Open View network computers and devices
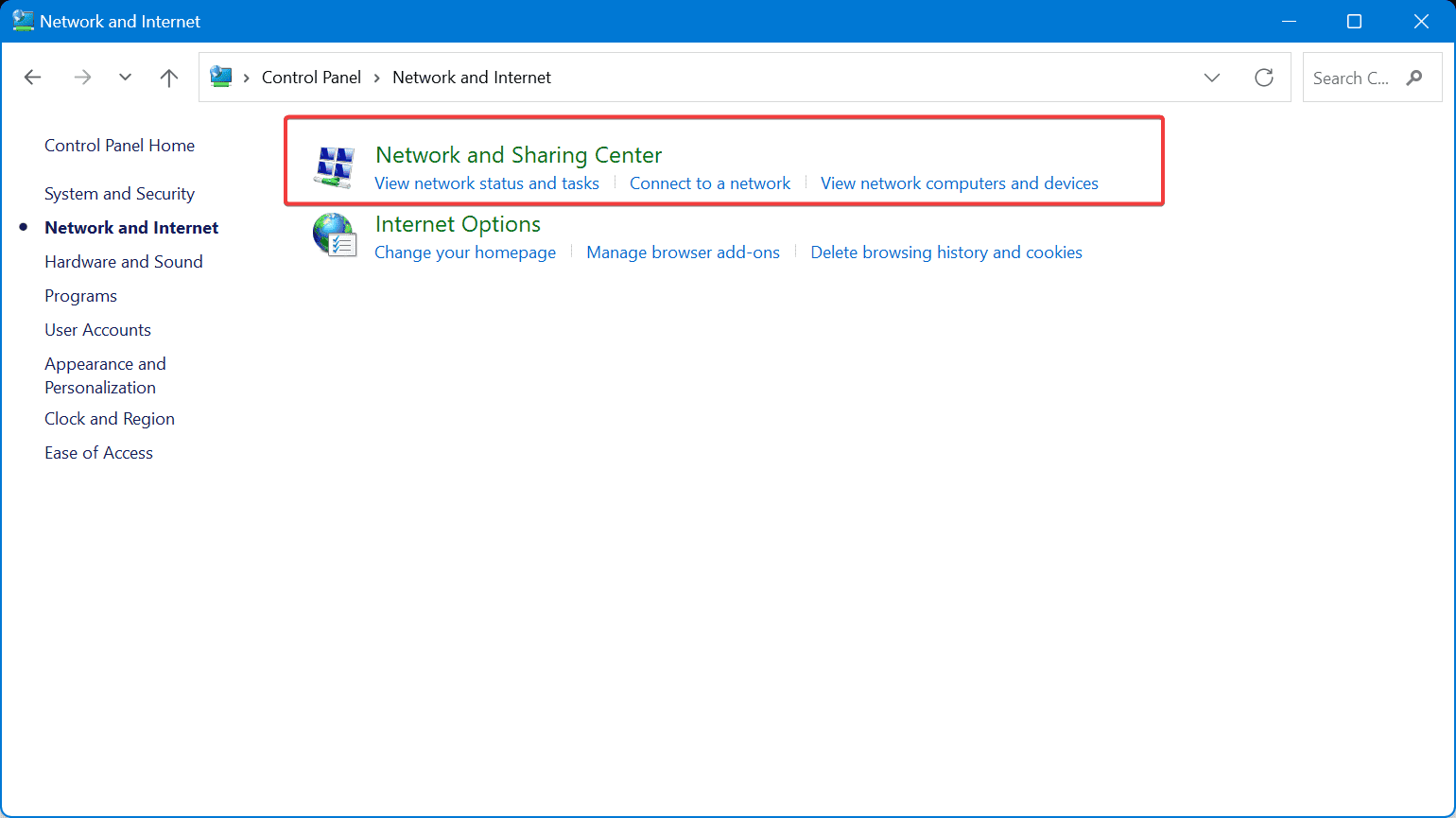Image resolution: width=1456 pixels, height=818 pixels. tap(960, 183)
